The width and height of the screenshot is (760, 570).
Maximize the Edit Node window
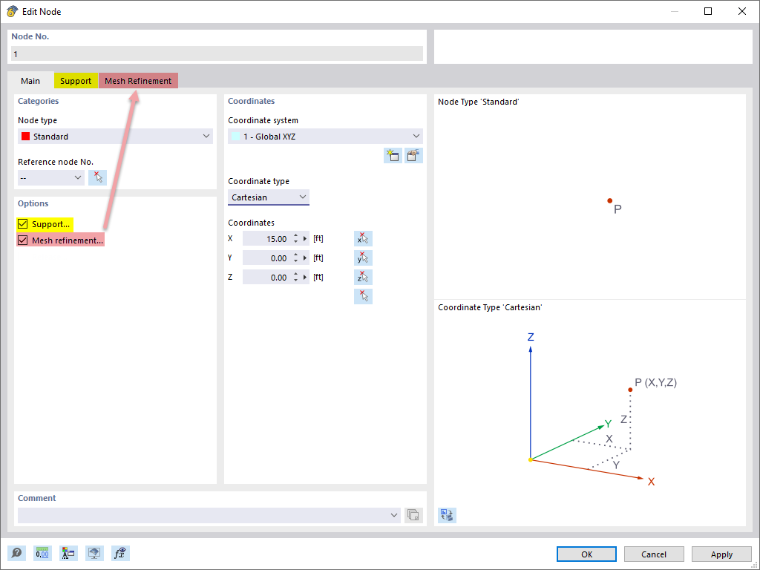(708, 11)
